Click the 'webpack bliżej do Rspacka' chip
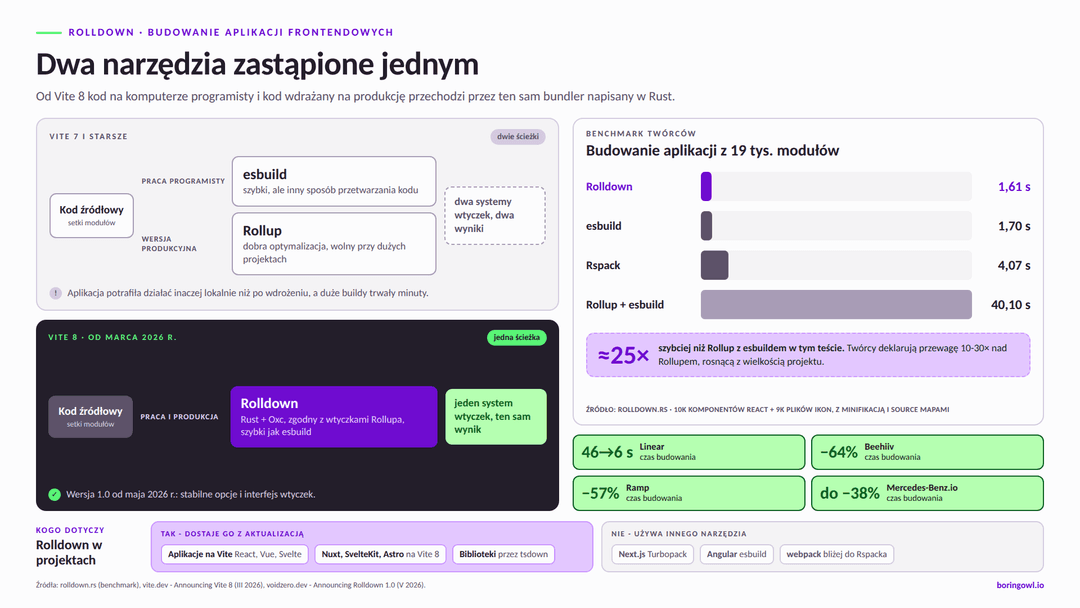 (x=837, y=554)
